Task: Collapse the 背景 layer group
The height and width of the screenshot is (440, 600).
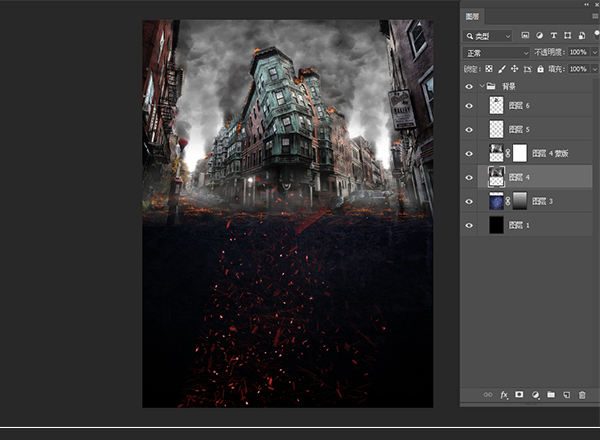Action: (x=481, y=87)
